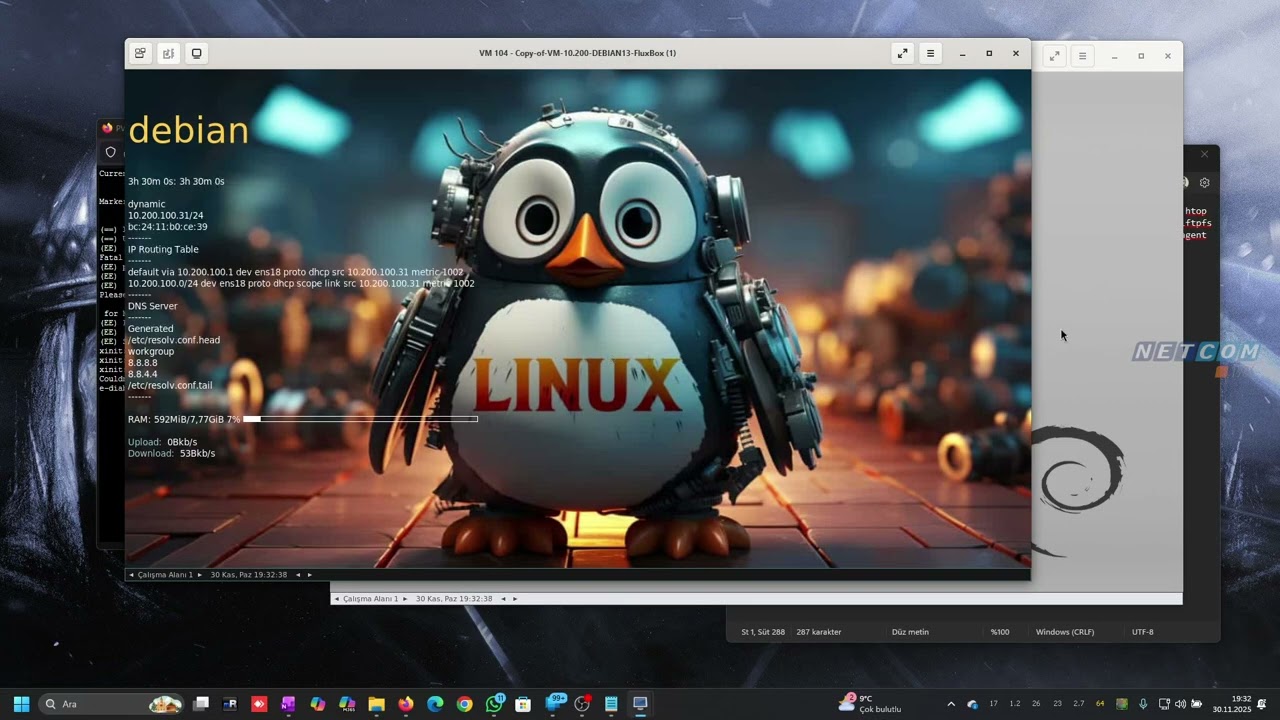Click 'Çalışma Alanı 1' in VM 104 toolbar
Viewport: 1280px width, 720px height.
point(165,575)
